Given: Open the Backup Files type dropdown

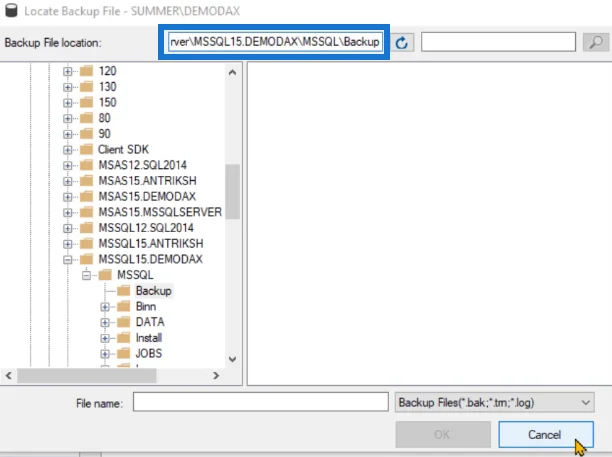Looking at the screenshot, I should coord(495,402).
